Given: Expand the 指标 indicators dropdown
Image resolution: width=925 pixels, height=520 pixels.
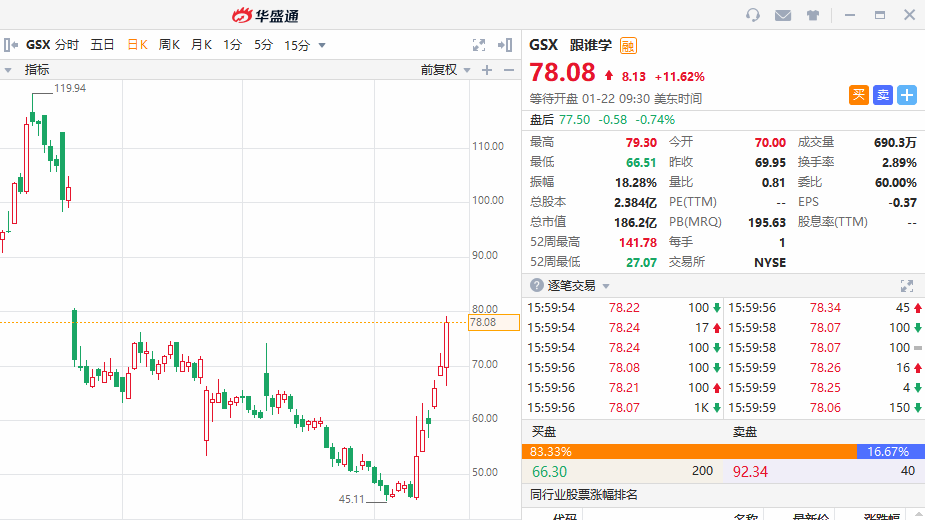Looking at the screenshot, I should coord(8,70).
